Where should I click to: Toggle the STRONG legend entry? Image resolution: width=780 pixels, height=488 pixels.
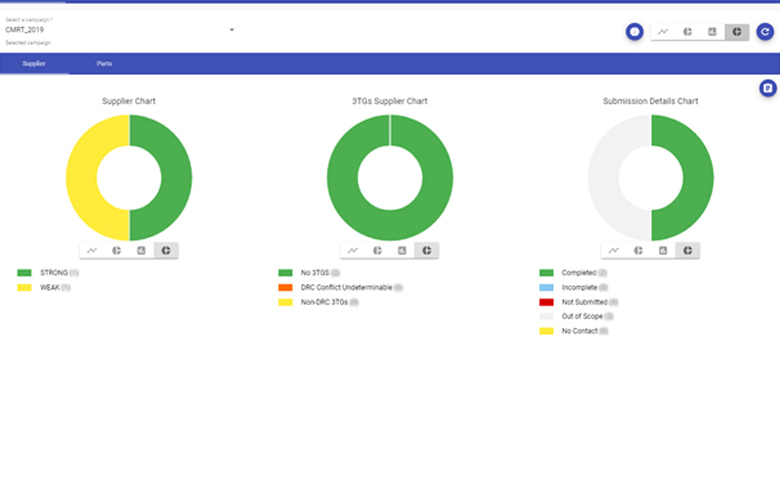pyautogui.click(x=55, y=272)
